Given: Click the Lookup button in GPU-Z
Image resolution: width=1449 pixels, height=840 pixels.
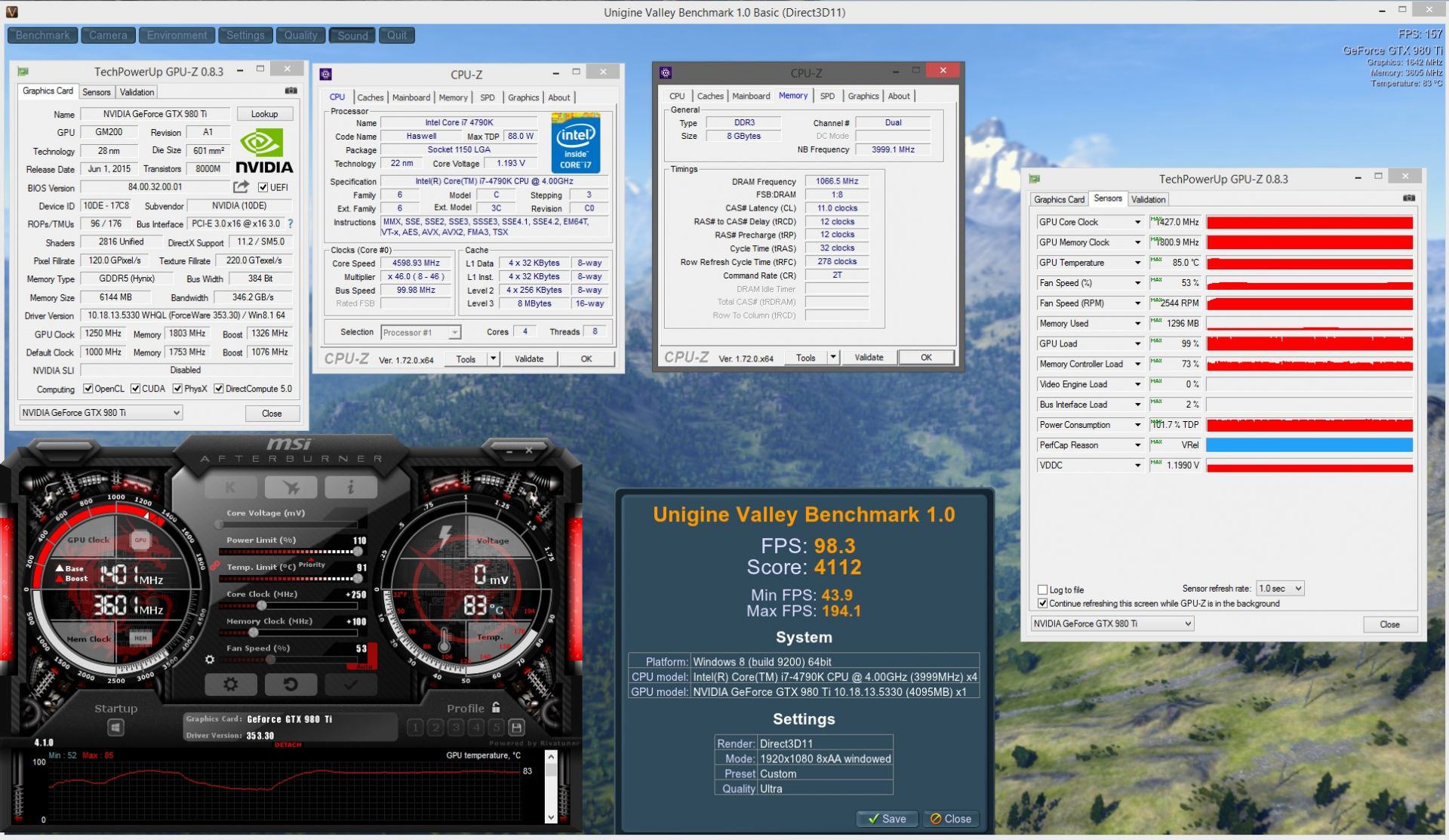Looking at the screenshot, I should 264,114.
